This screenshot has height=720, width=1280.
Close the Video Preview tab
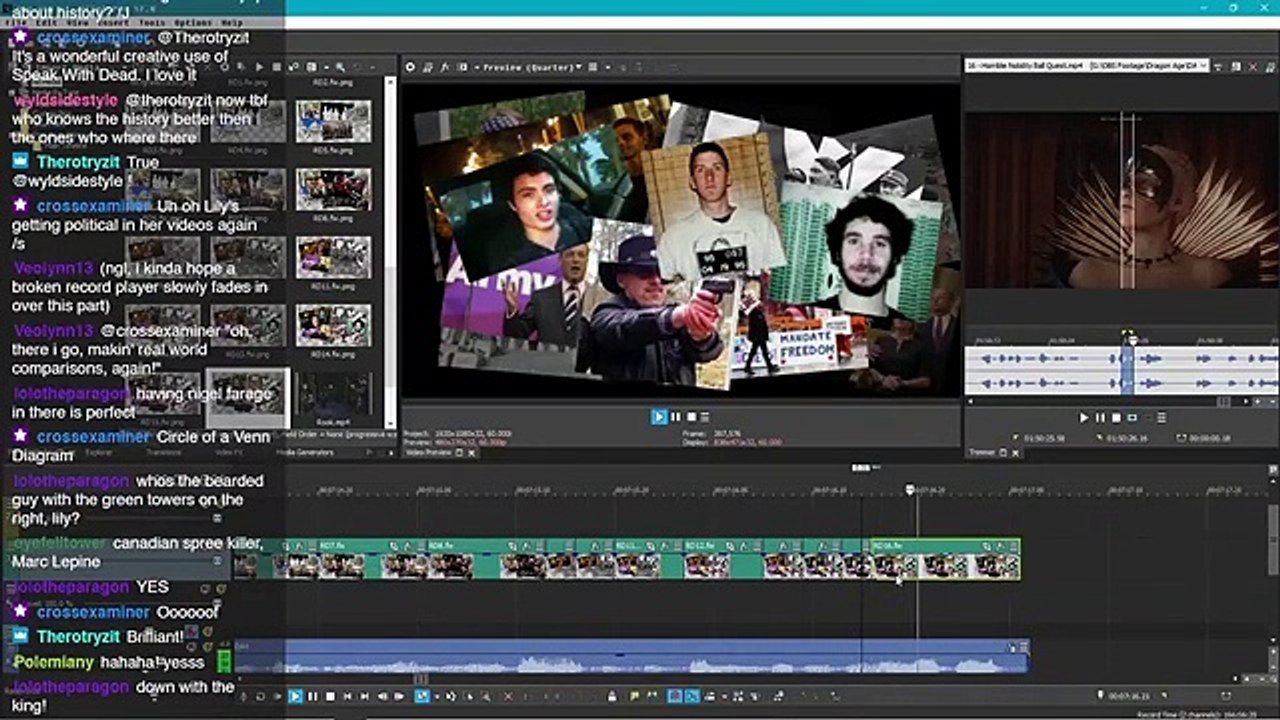472,453
